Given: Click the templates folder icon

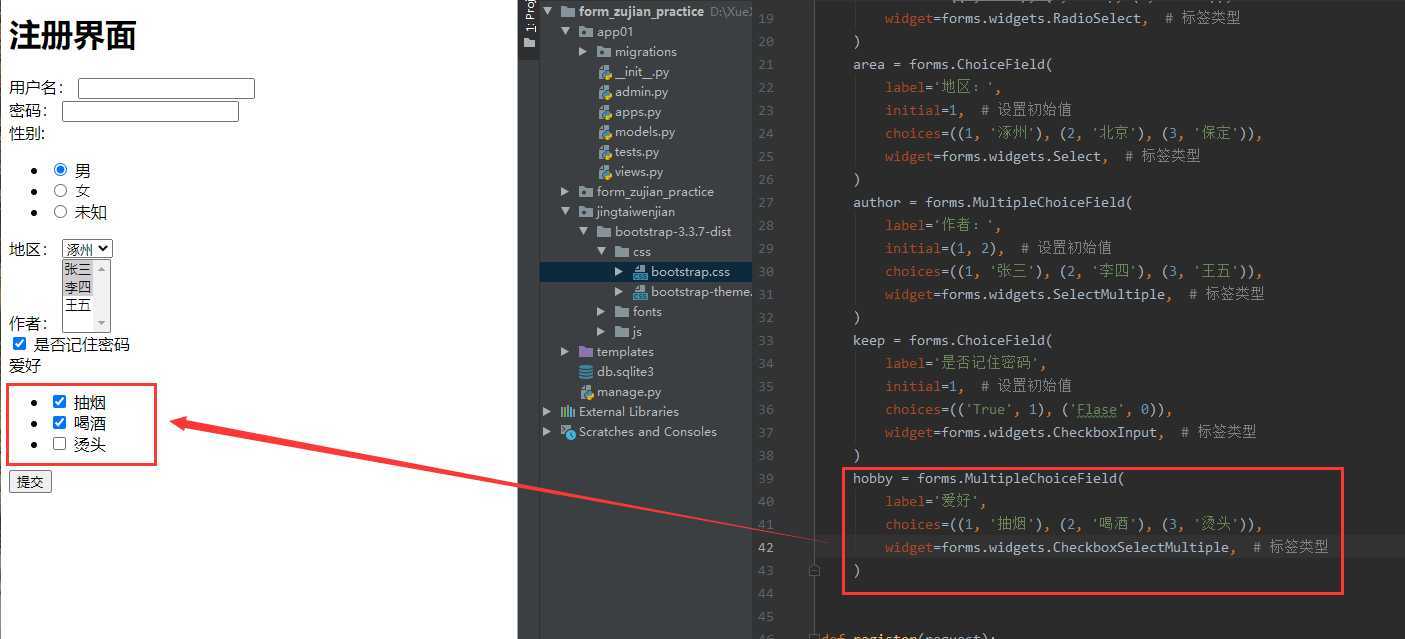Looking at the screenshot, I should [x=586, y=352].
